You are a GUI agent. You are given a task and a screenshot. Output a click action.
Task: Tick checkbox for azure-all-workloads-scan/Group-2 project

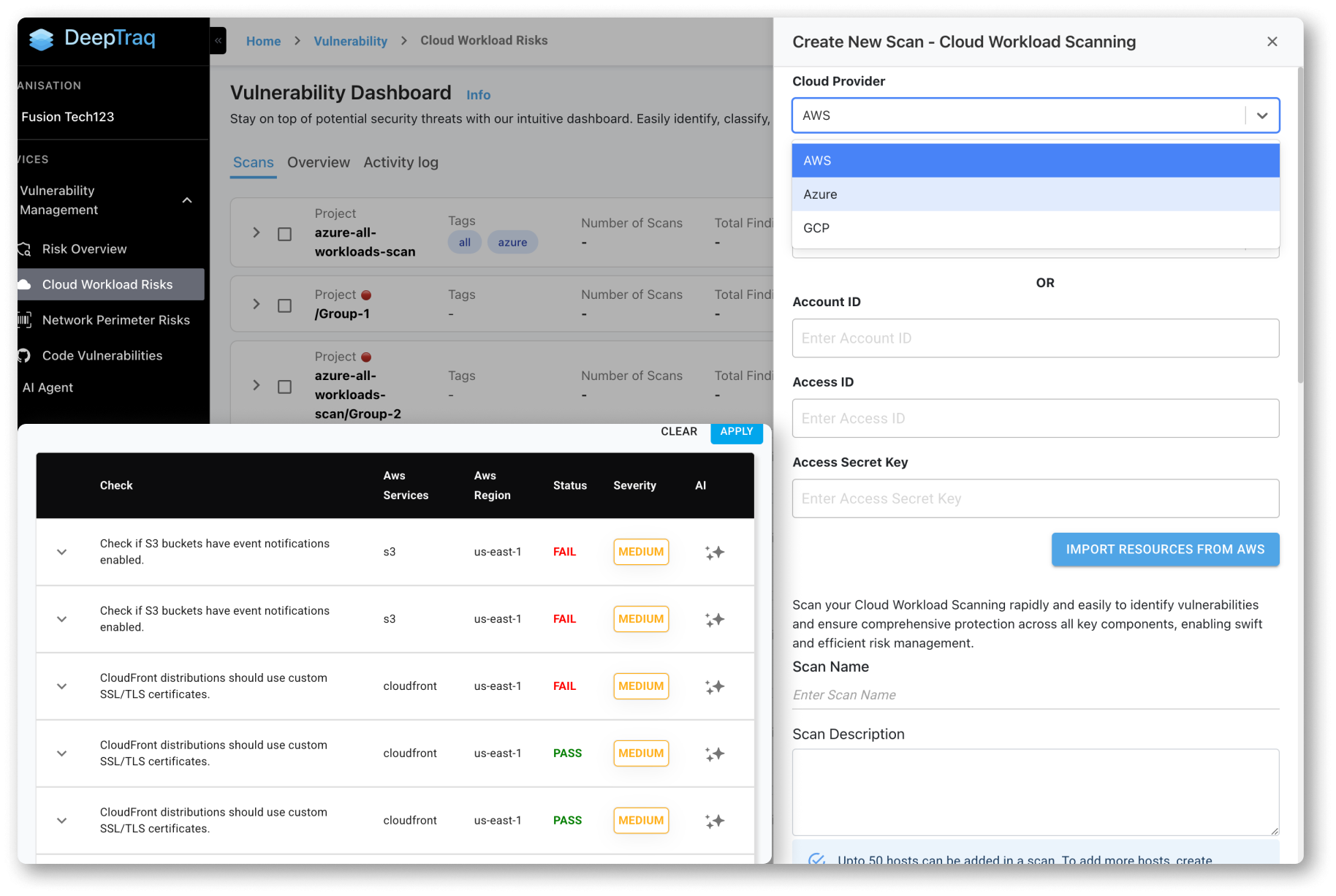(285, 387)
